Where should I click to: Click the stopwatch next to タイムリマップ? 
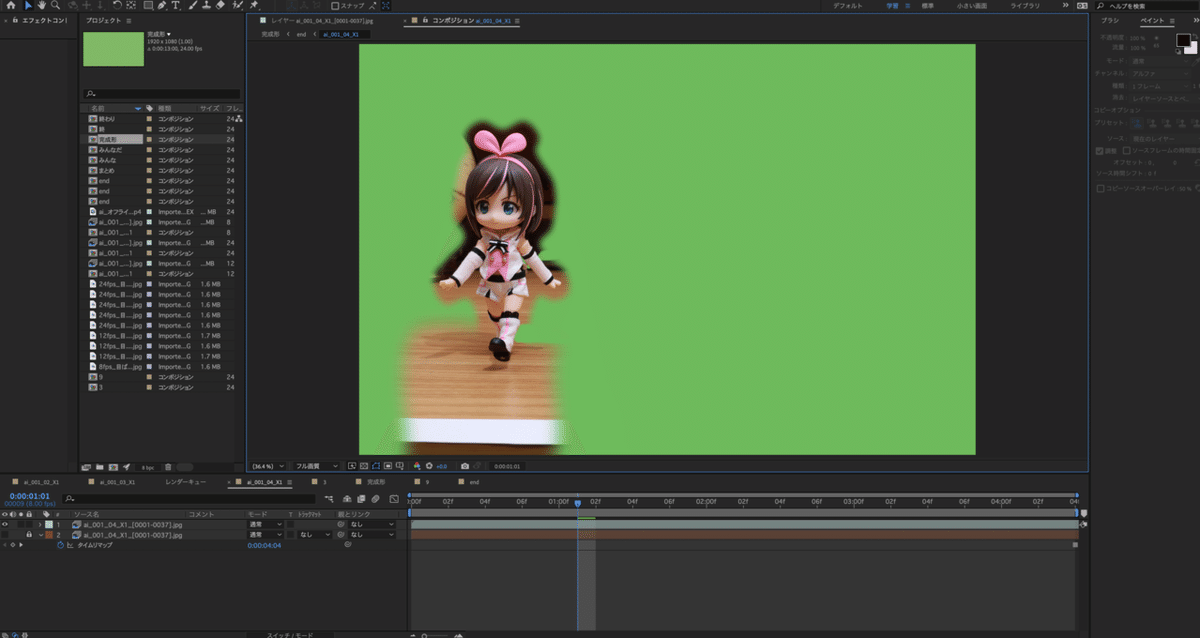tap(59, 545)
